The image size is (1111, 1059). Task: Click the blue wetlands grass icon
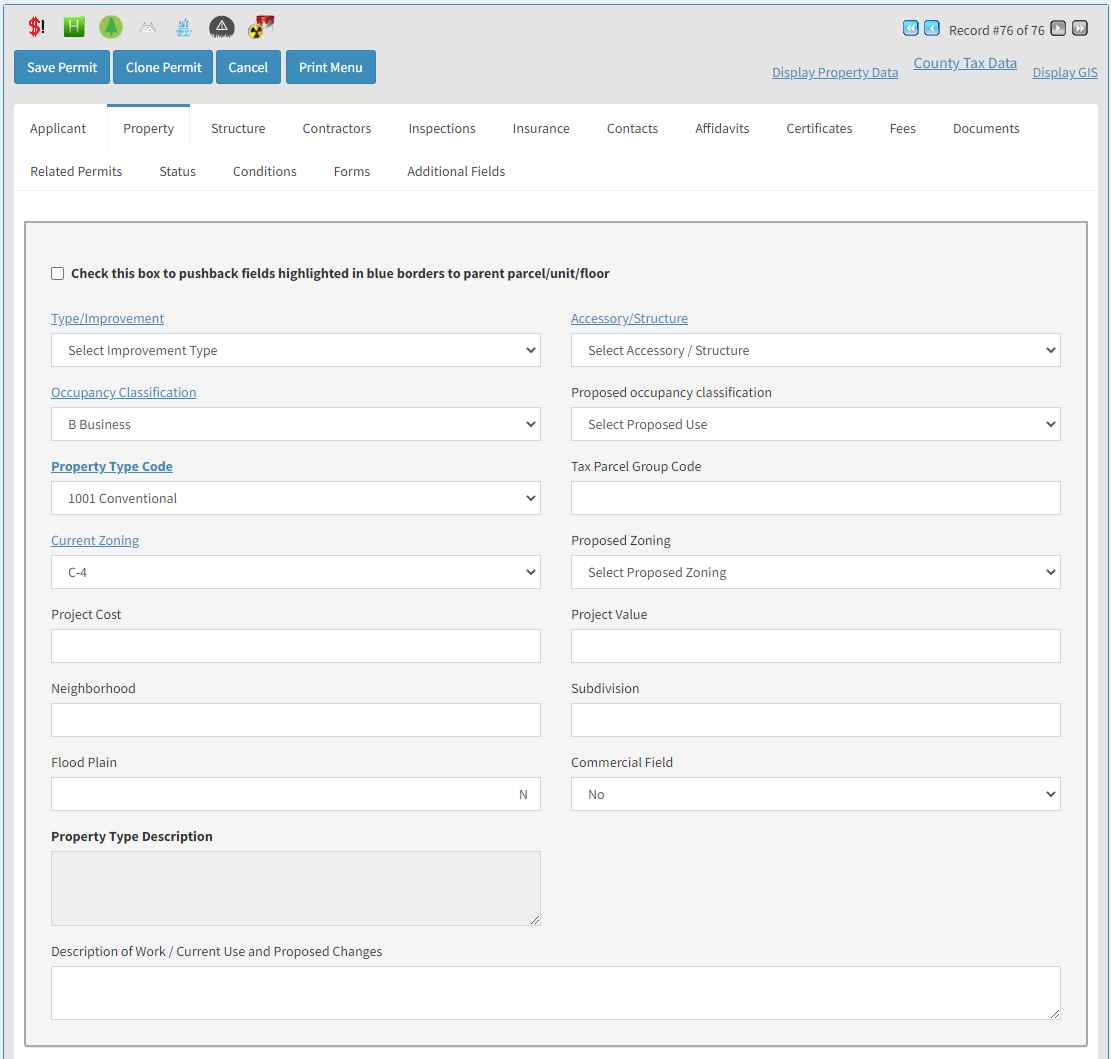(184, 28)
